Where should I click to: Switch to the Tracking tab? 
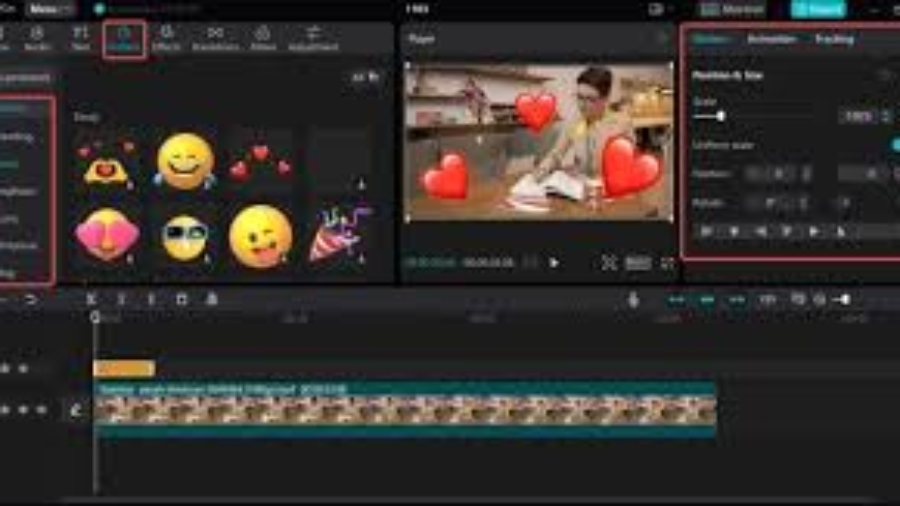click(834, 39)
